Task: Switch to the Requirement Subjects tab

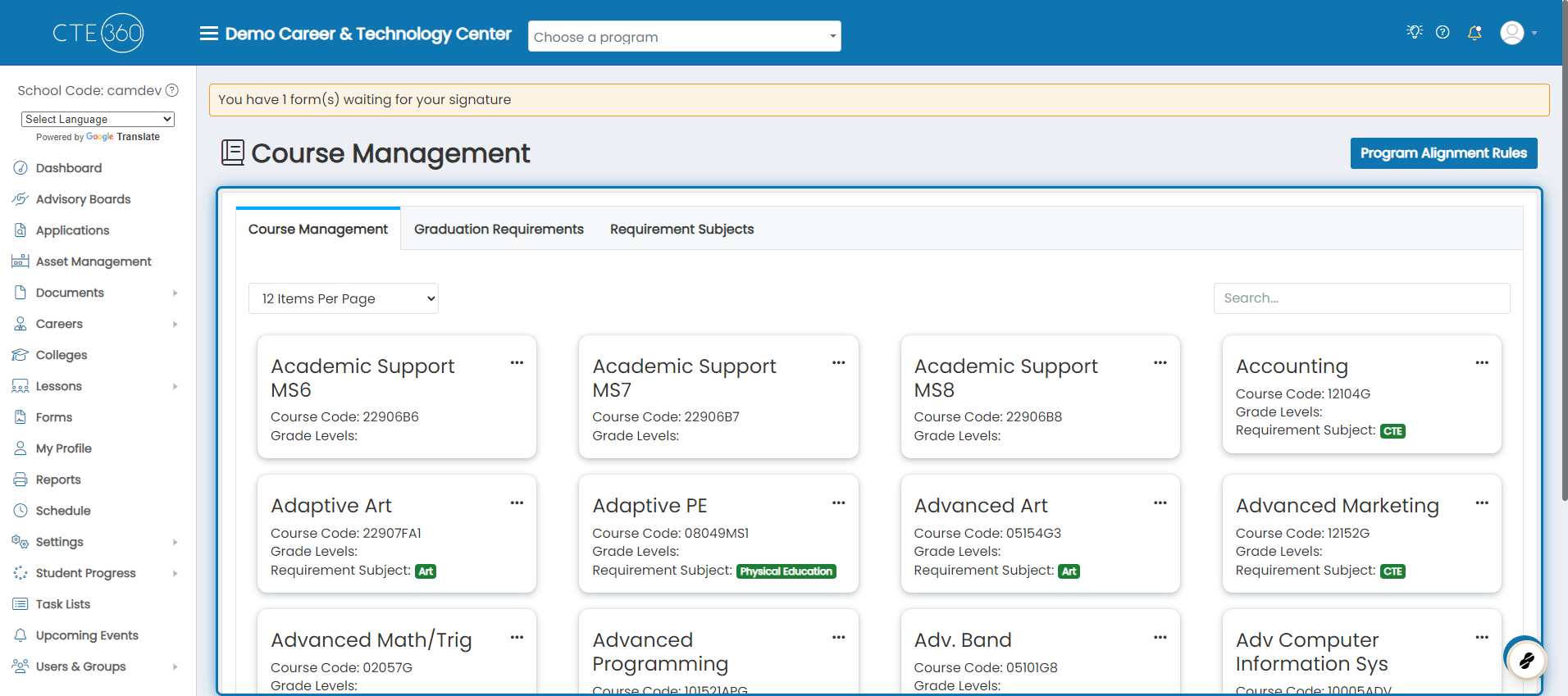Action: click(x=681, y=229)
